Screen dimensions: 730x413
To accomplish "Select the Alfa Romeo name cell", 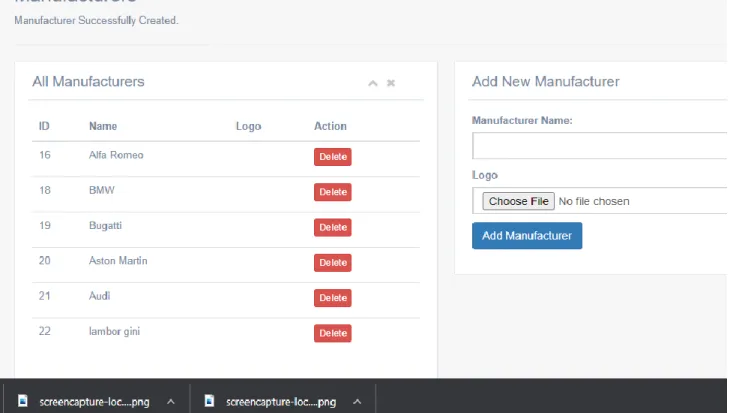I will pyautogui.click(x=116, y=155).
